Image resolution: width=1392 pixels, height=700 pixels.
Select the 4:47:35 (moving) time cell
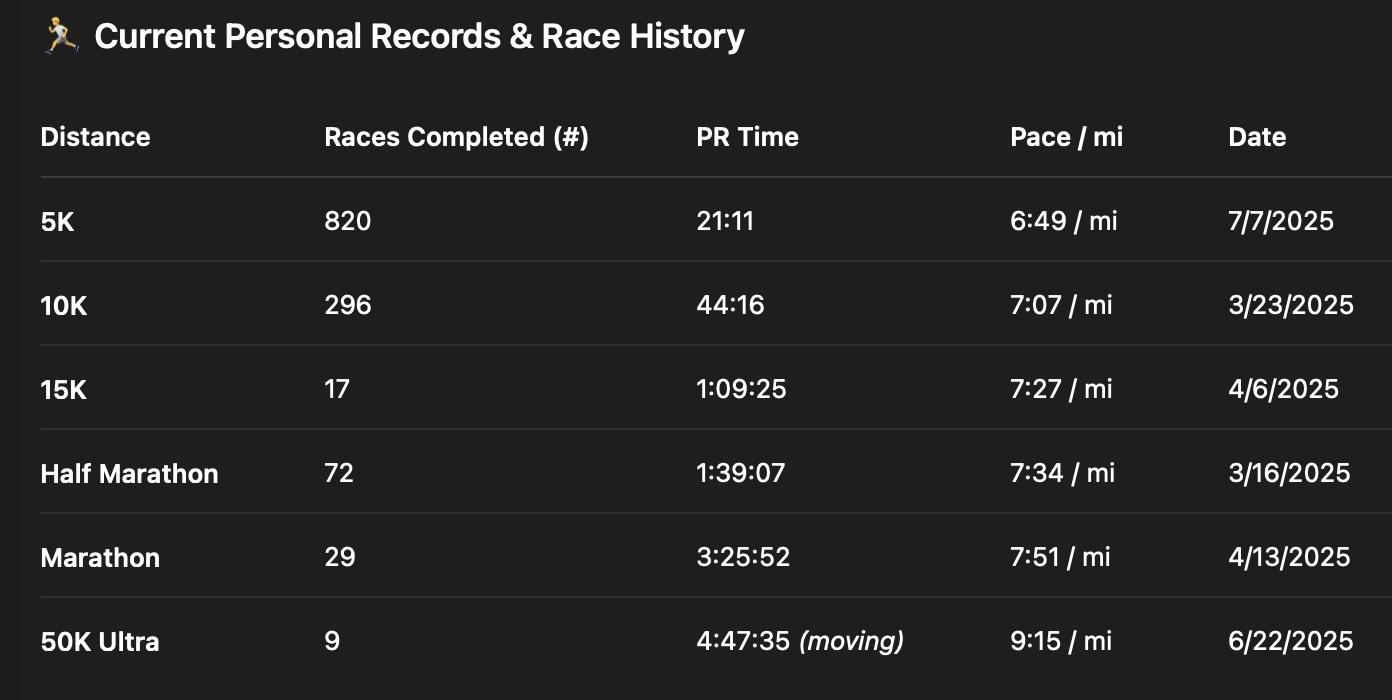[800, 641]
